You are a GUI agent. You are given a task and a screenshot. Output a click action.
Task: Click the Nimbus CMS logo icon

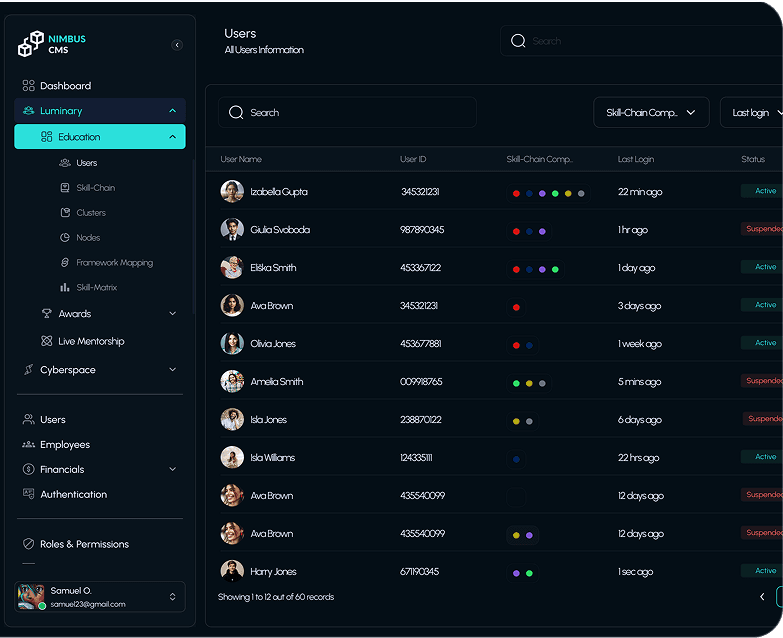(31, 45)
